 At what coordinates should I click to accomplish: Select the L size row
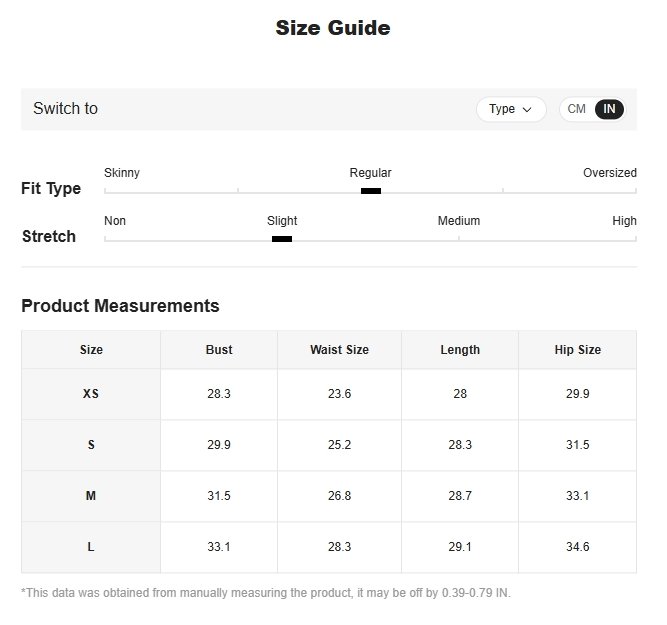[x=91, y=547]
